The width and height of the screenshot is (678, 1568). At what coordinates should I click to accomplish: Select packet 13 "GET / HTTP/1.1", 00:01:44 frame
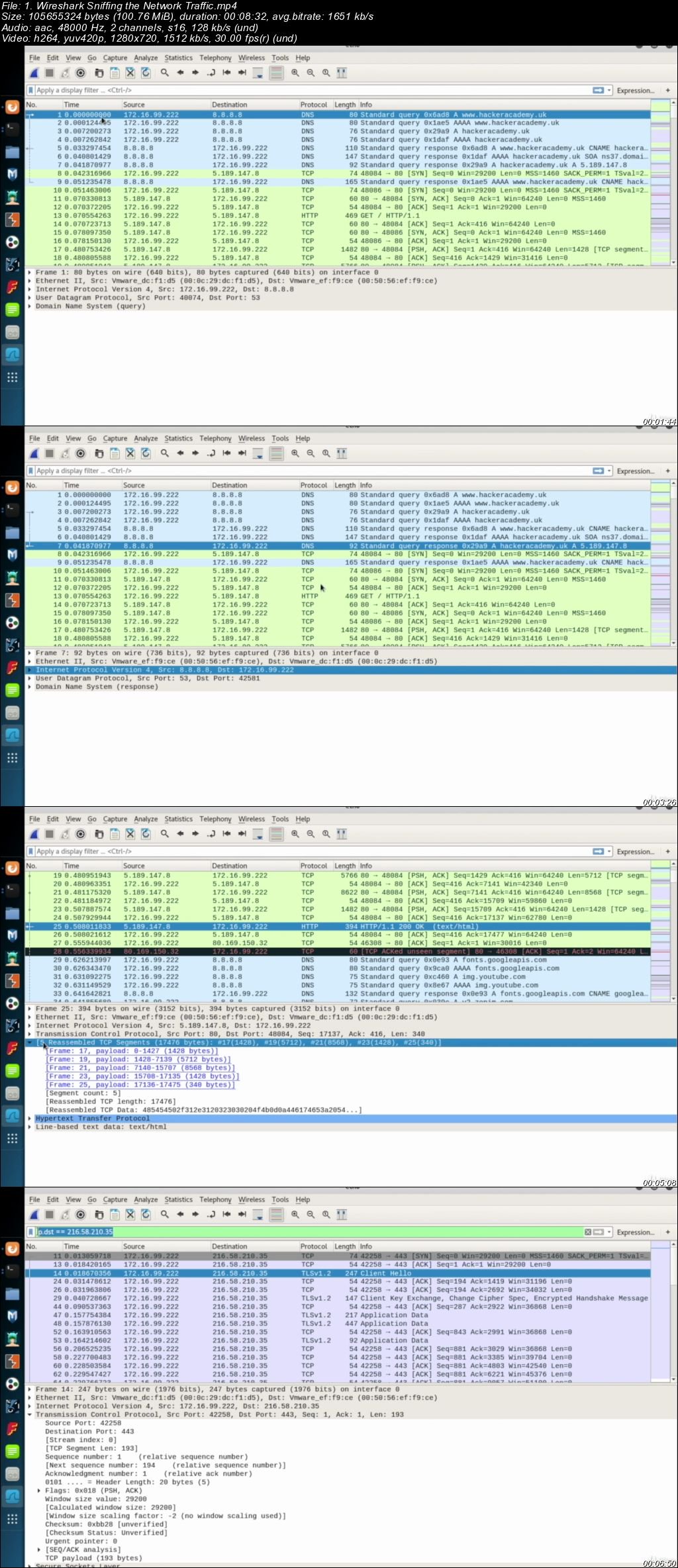click(x=338, y=215)
